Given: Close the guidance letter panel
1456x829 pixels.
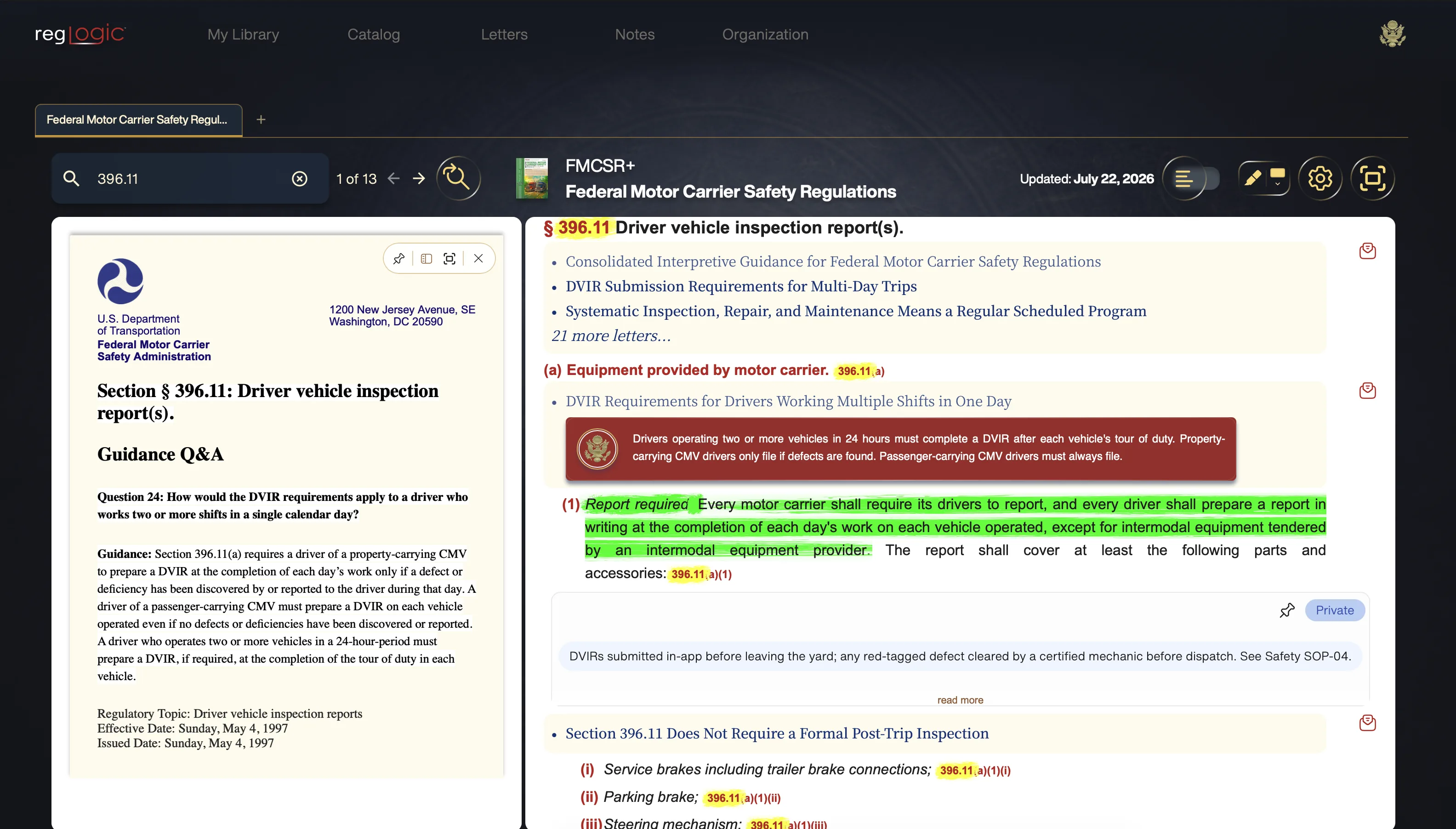Looking at the screenshot, I should (x=478, y=259).
